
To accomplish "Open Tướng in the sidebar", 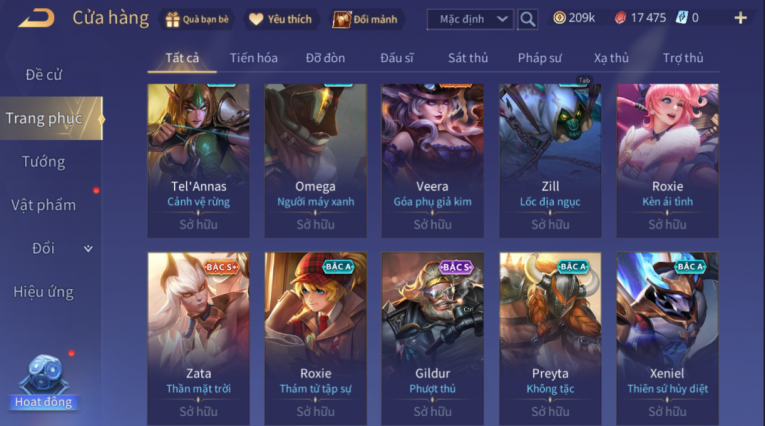I will 43,162.
